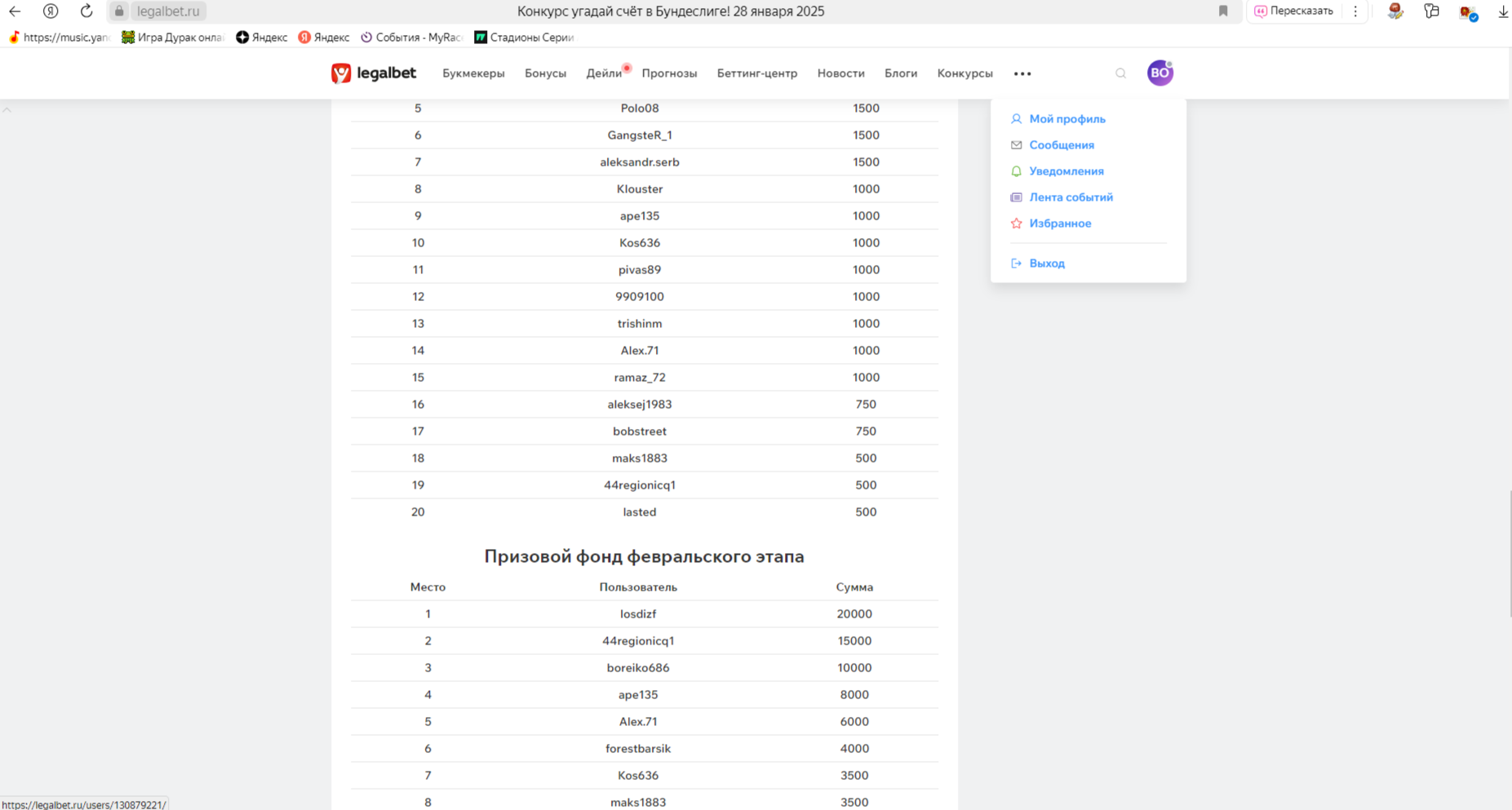Image resolution: width=1512 pixels, height=810 pixels.
Task: Click the BO user avatar
Action: (x=1159, y=73)
